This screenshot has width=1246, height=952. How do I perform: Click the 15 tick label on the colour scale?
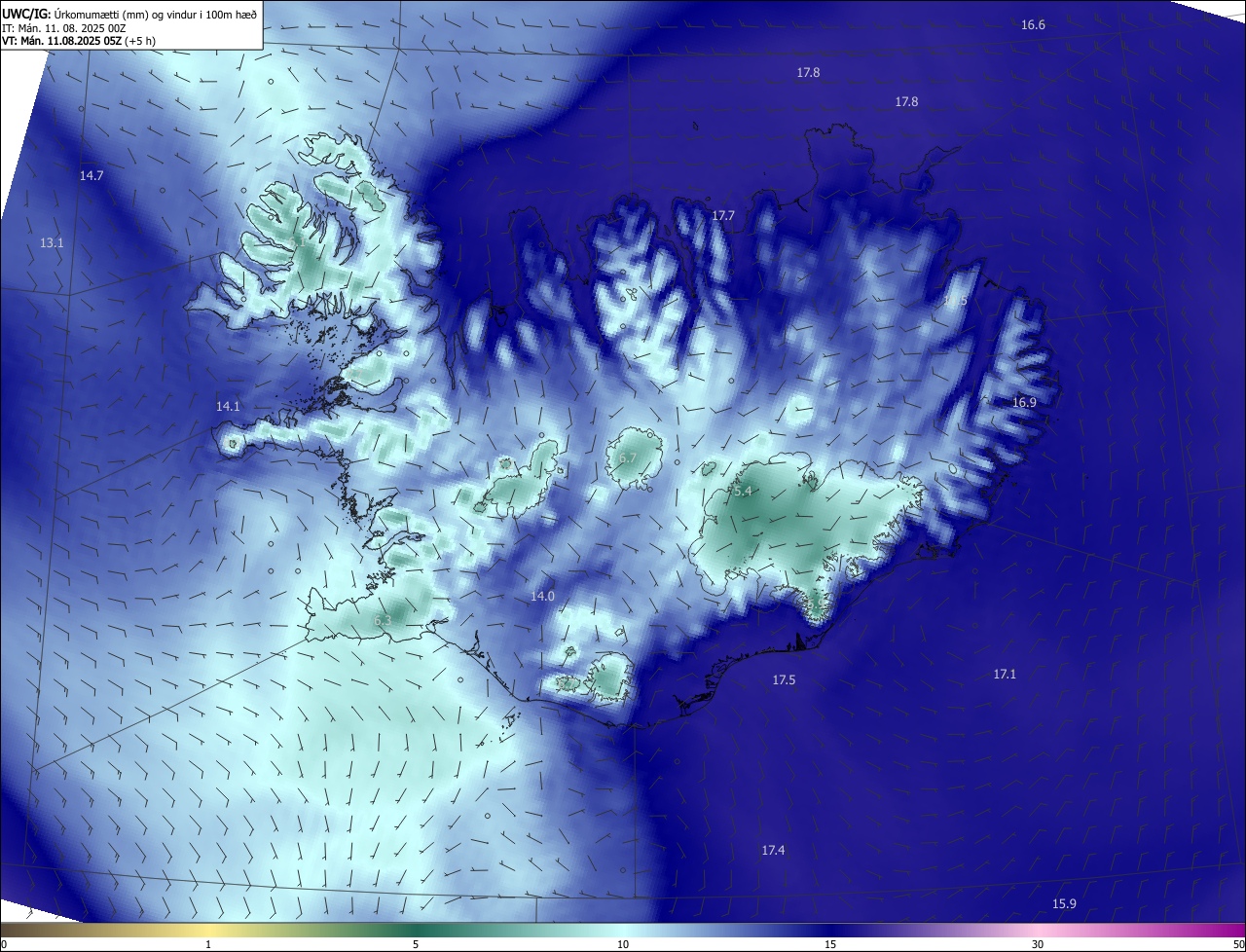point(830,944)
